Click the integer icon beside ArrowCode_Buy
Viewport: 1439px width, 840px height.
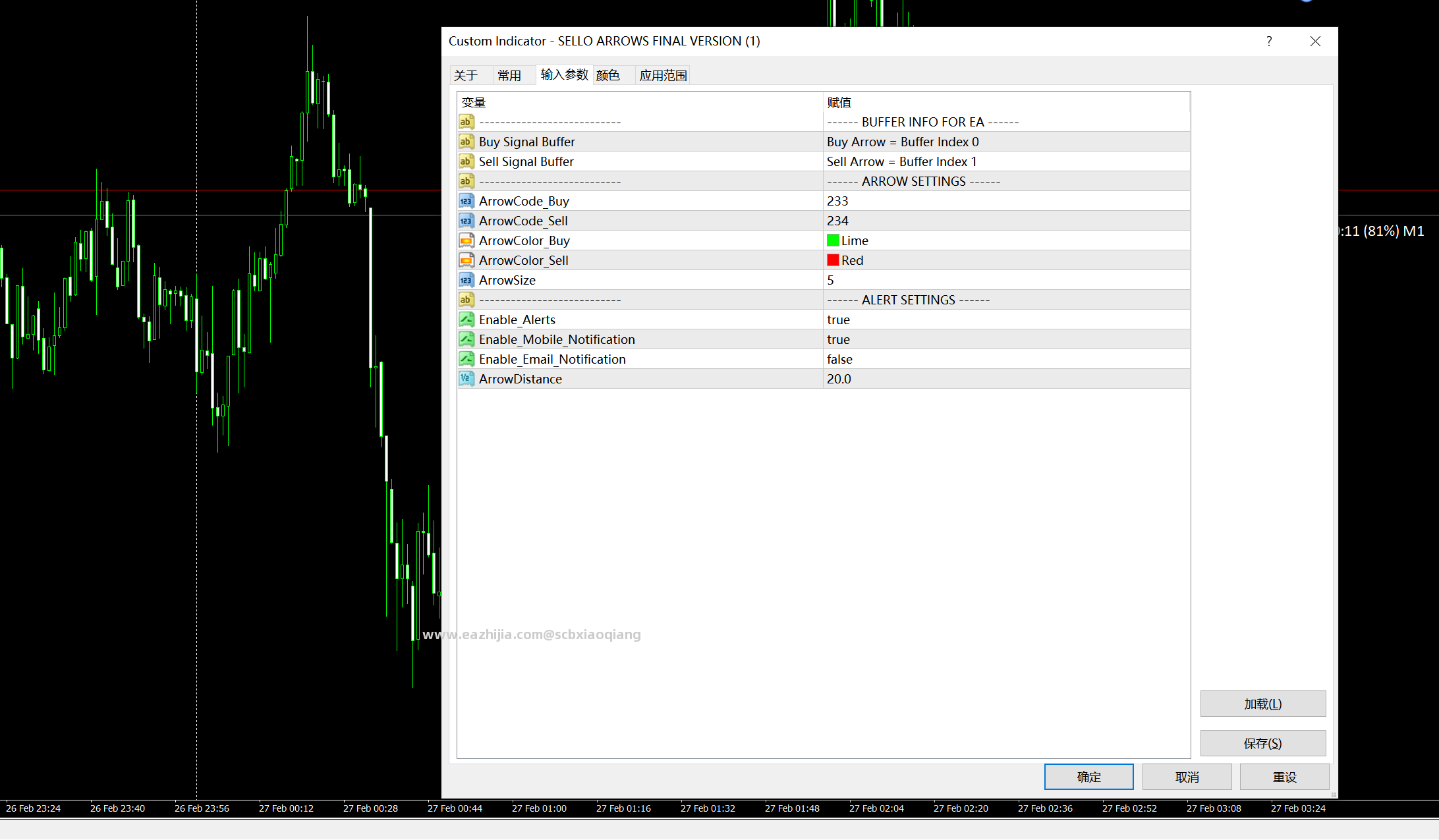[466, 201]
